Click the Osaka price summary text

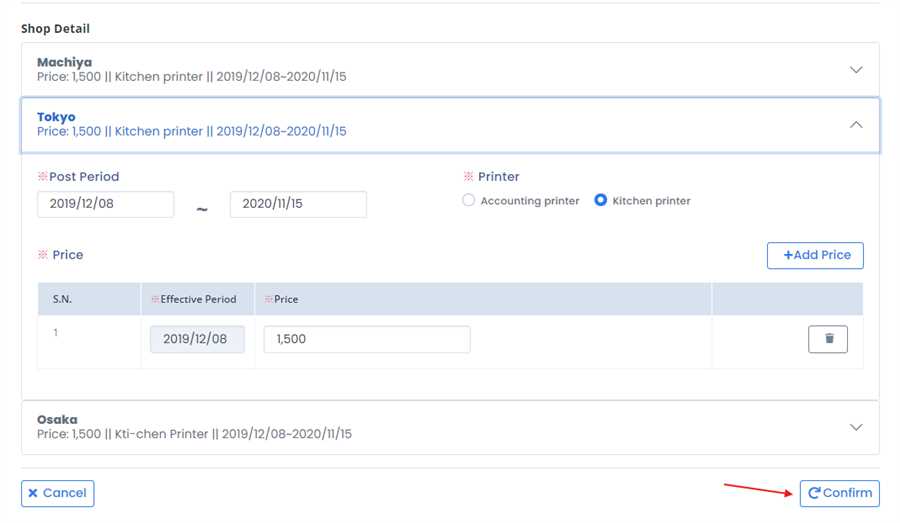[194, 435]
